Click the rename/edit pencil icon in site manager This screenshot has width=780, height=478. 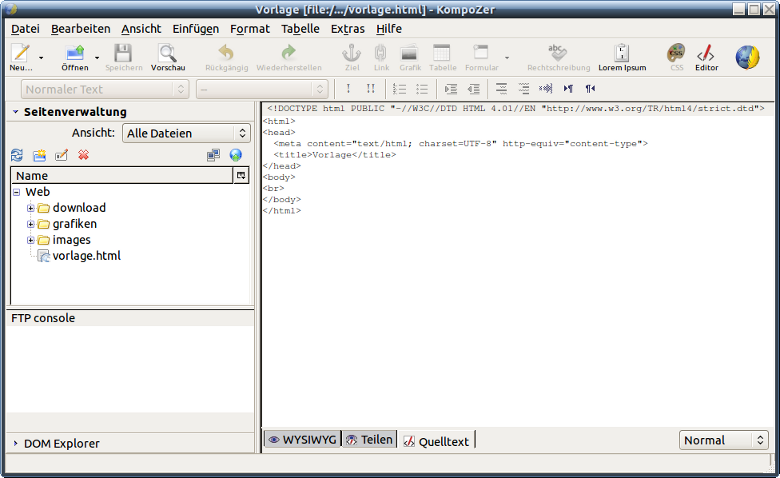[x=62, y=155]
